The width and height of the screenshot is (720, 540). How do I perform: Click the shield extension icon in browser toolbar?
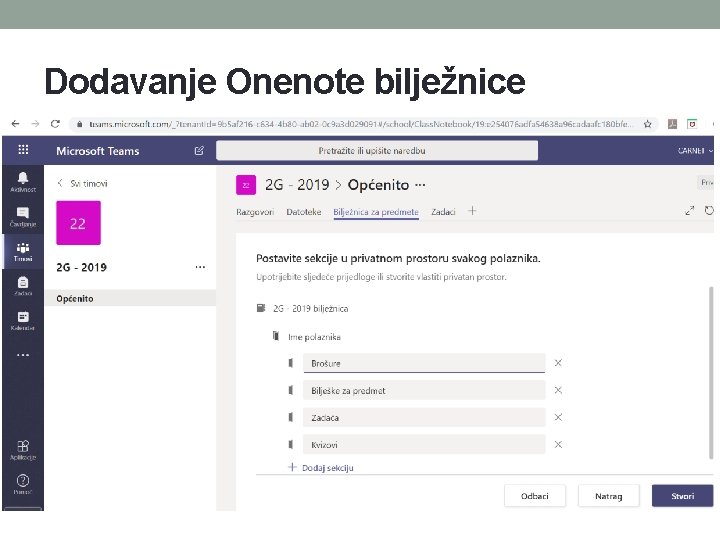pos(692,124)
